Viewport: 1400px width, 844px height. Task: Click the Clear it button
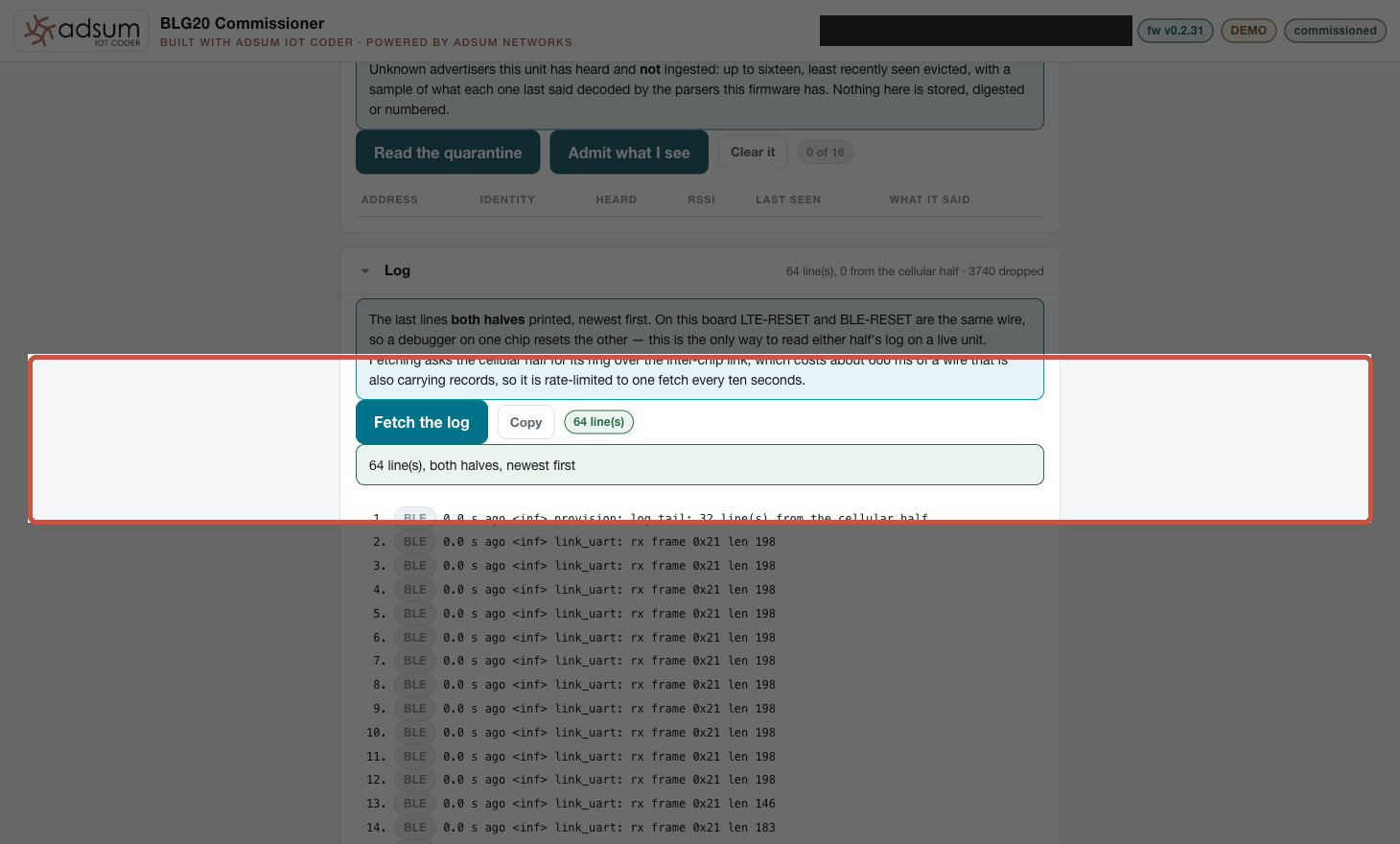click(753, 152)
